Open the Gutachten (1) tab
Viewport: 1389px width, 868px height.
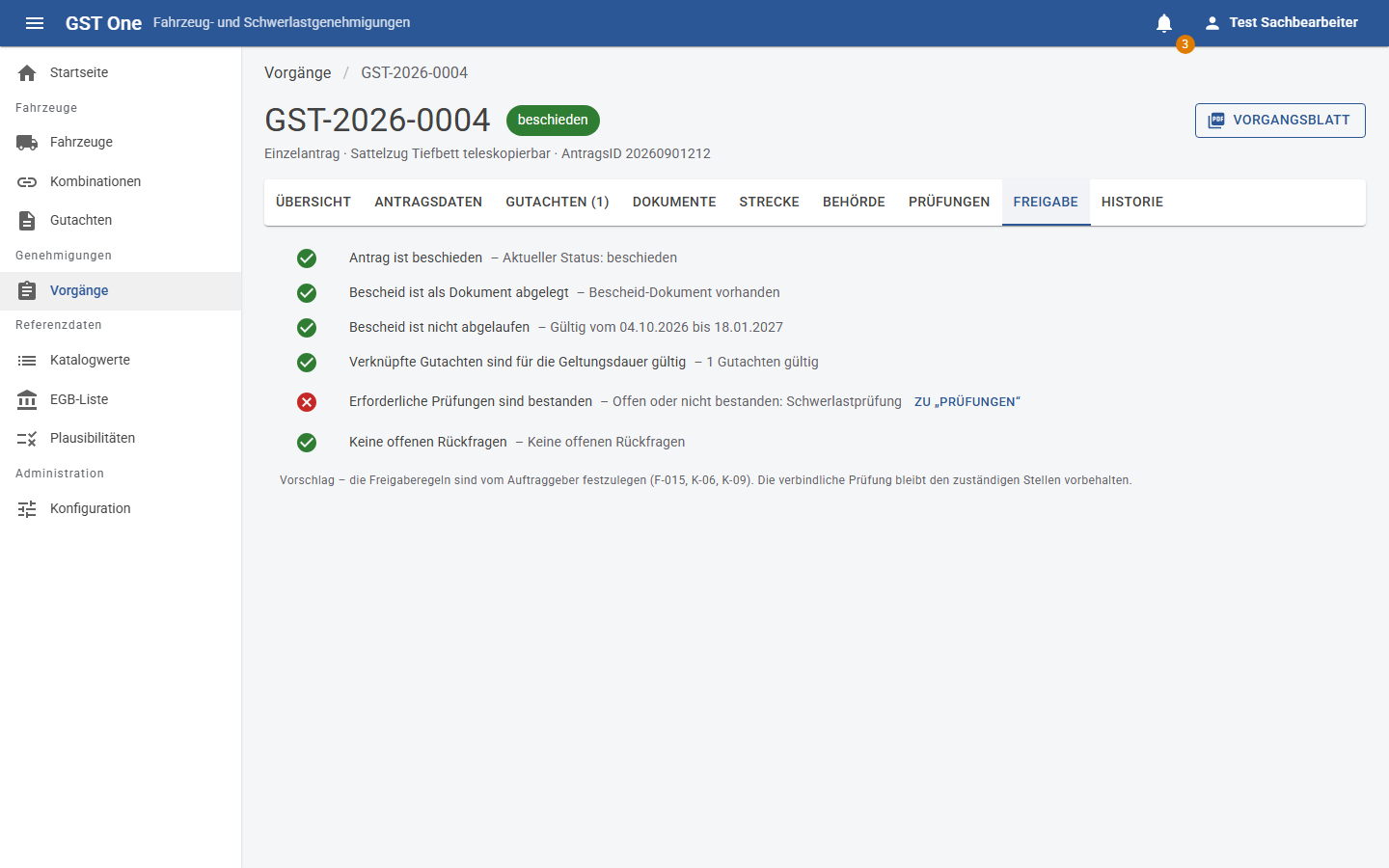click(x=558, y=203)
